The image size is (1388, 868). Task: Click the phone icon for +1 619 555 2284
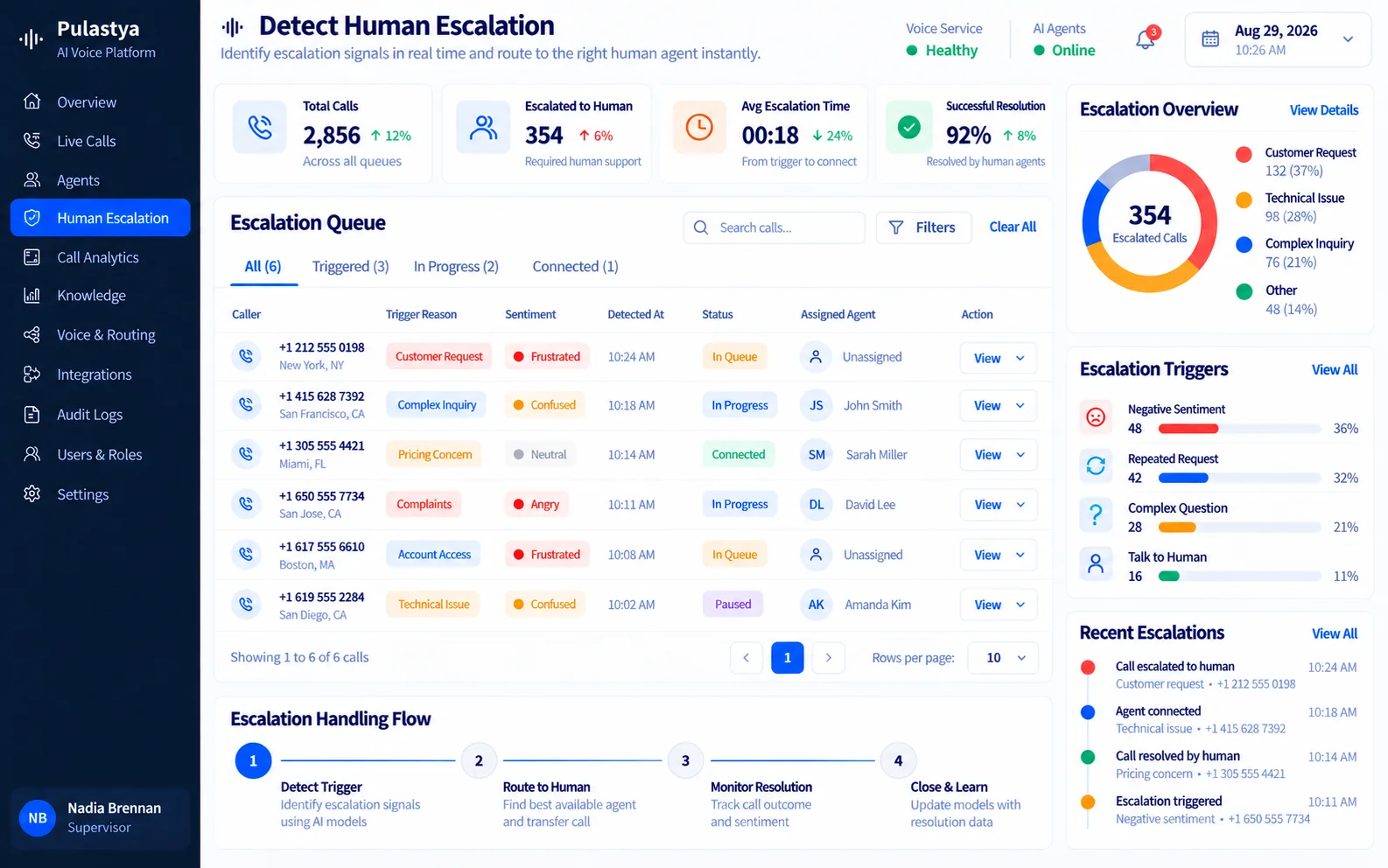(246, 604)
